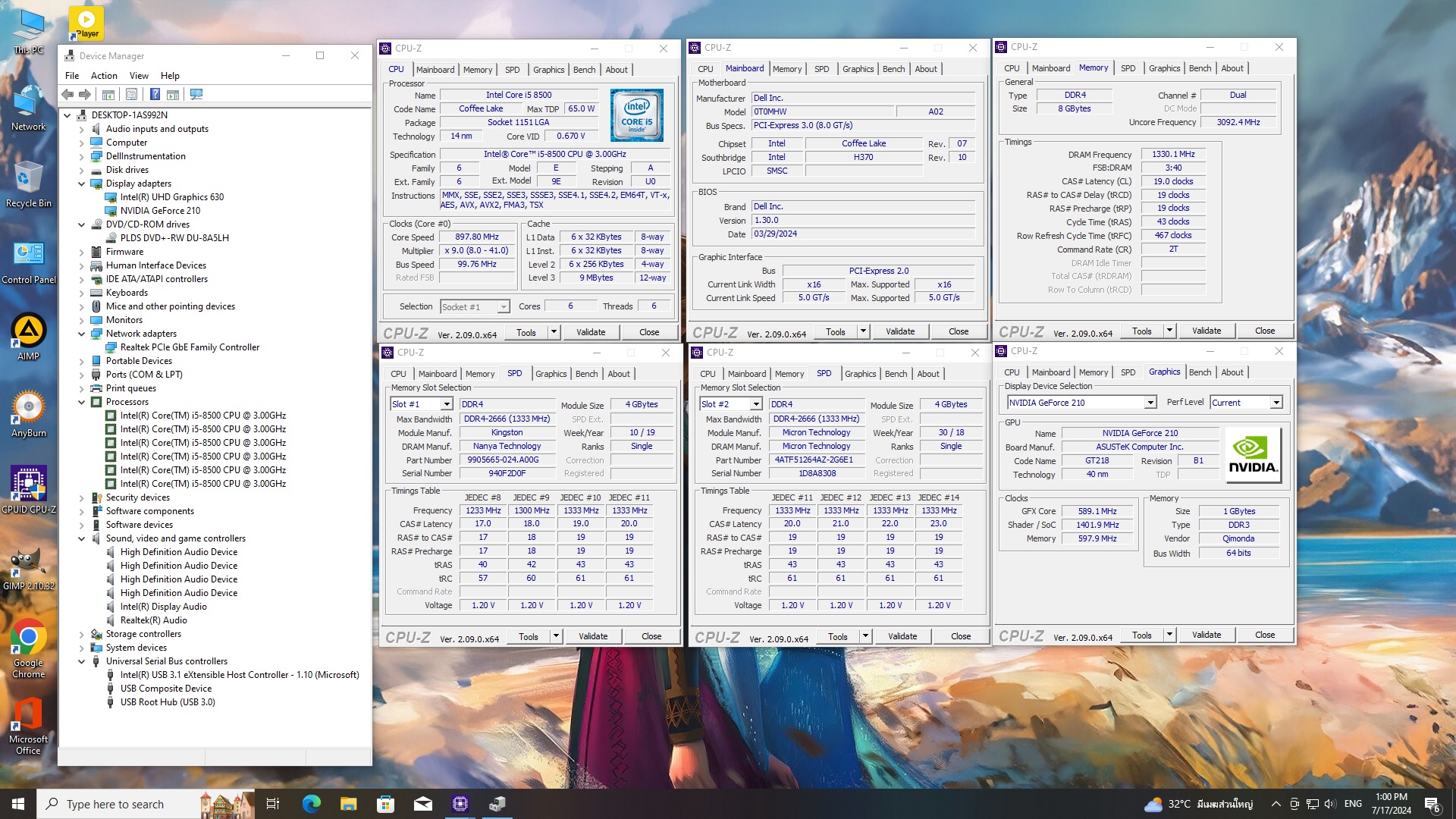Select USB Root Hub (USB 3.0)

click(x=168, y=702)
